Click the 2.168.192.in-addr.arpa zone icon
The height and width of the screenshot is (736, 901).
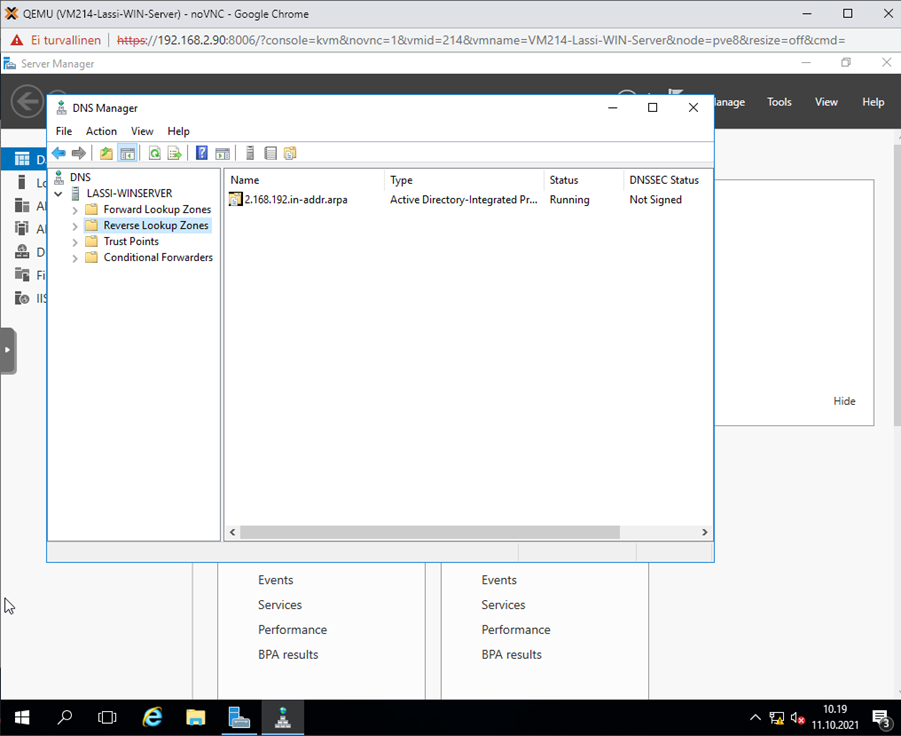point(236,199)
